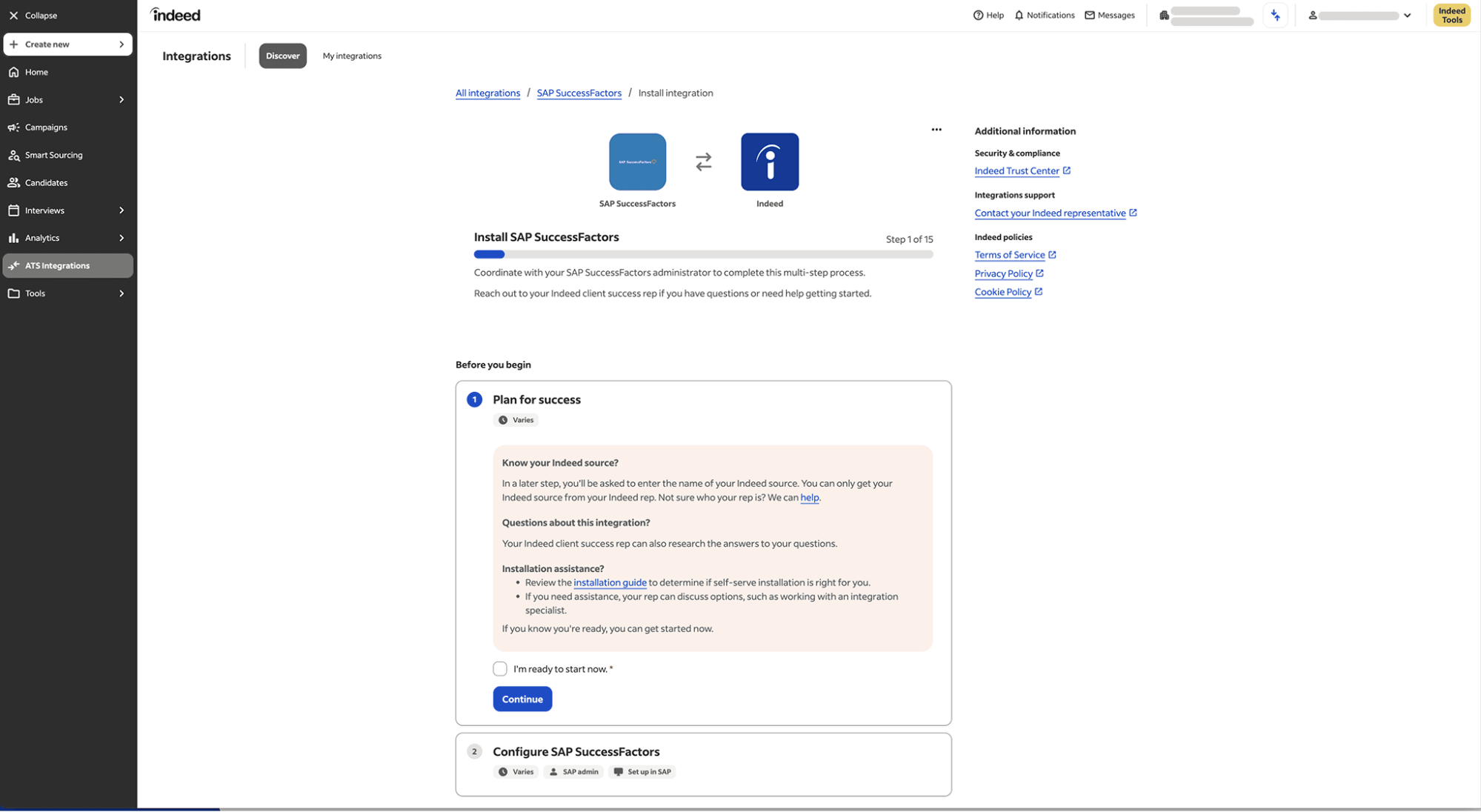Click the blue sparkle AI icon

pos(1275,15)
